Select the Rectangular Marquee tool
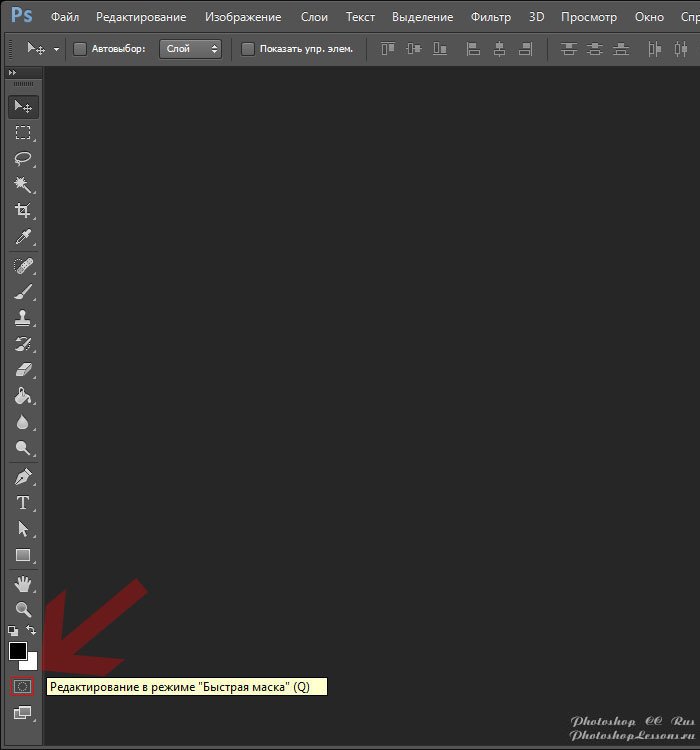The image size is (700, 750). click(x=23, y=133)
